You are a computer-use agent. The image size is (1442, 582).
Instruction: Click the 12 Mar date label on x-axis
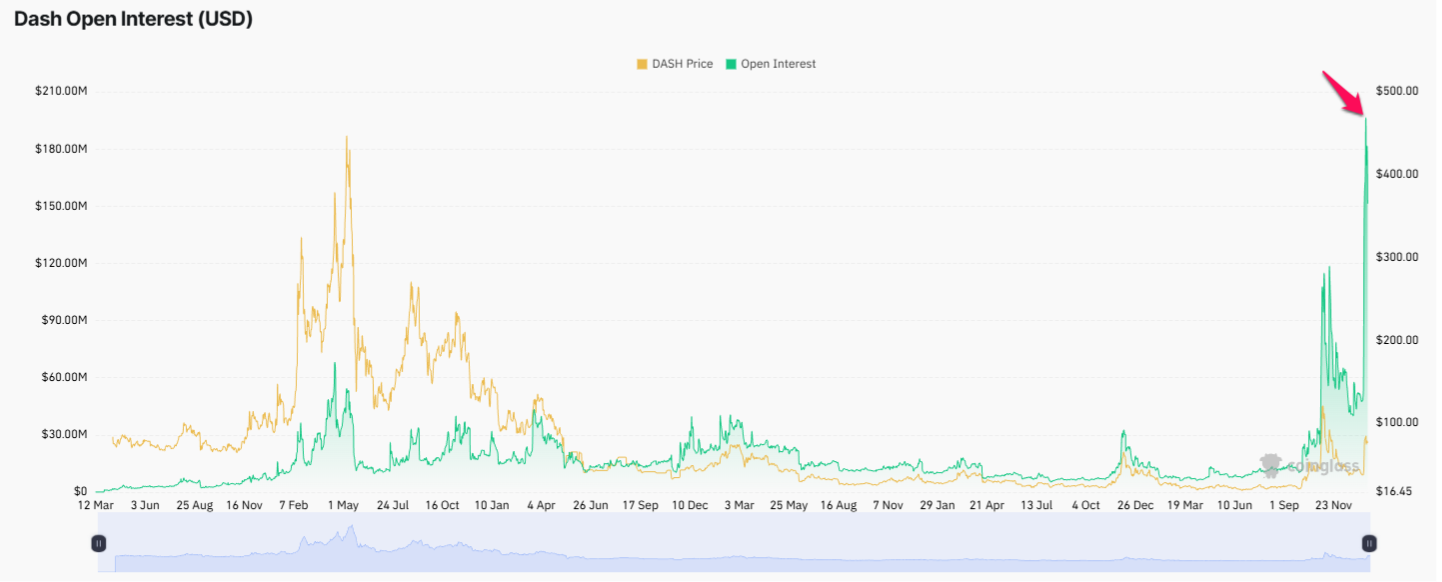point(96,506)
